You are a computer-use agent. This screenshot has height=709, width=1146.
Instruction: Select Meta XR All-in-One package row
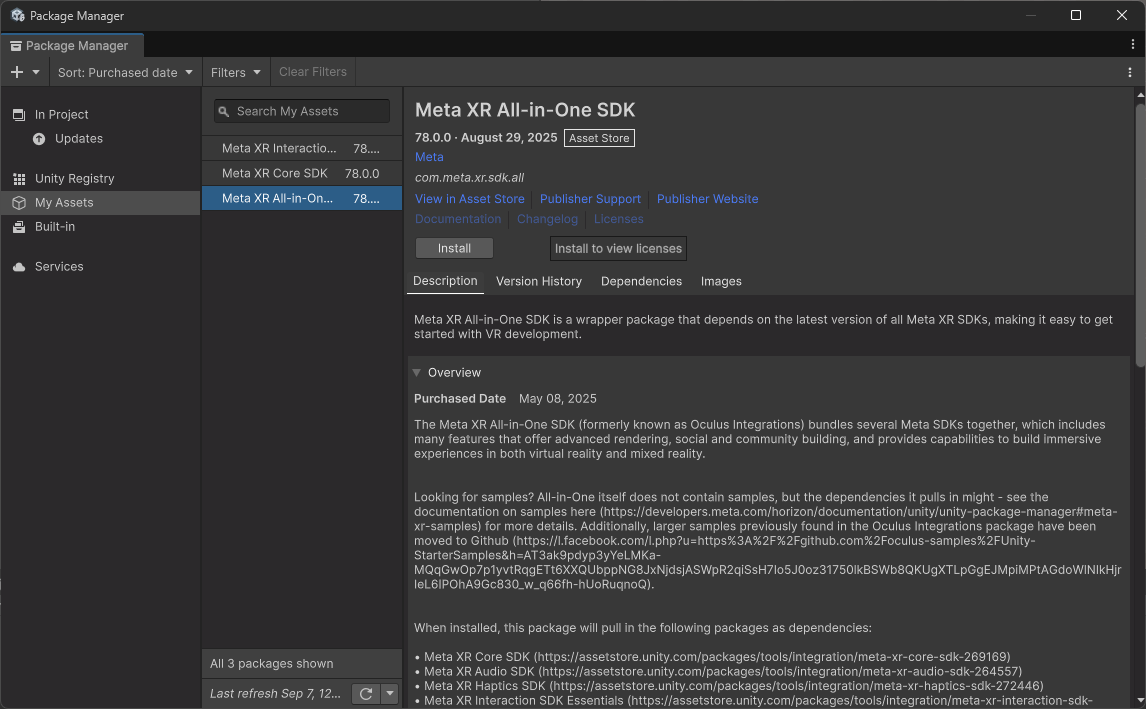click(x=302, y=198)
